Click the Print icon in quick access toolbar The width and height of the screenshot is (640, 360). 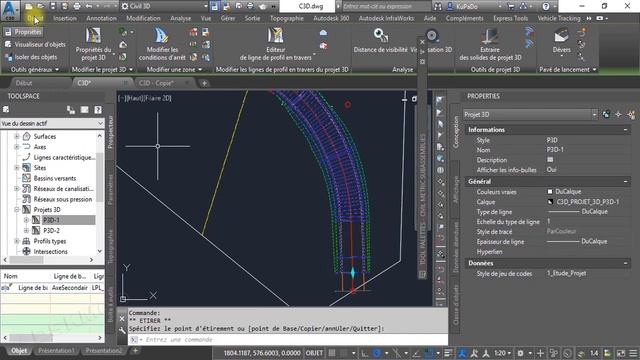77,6
